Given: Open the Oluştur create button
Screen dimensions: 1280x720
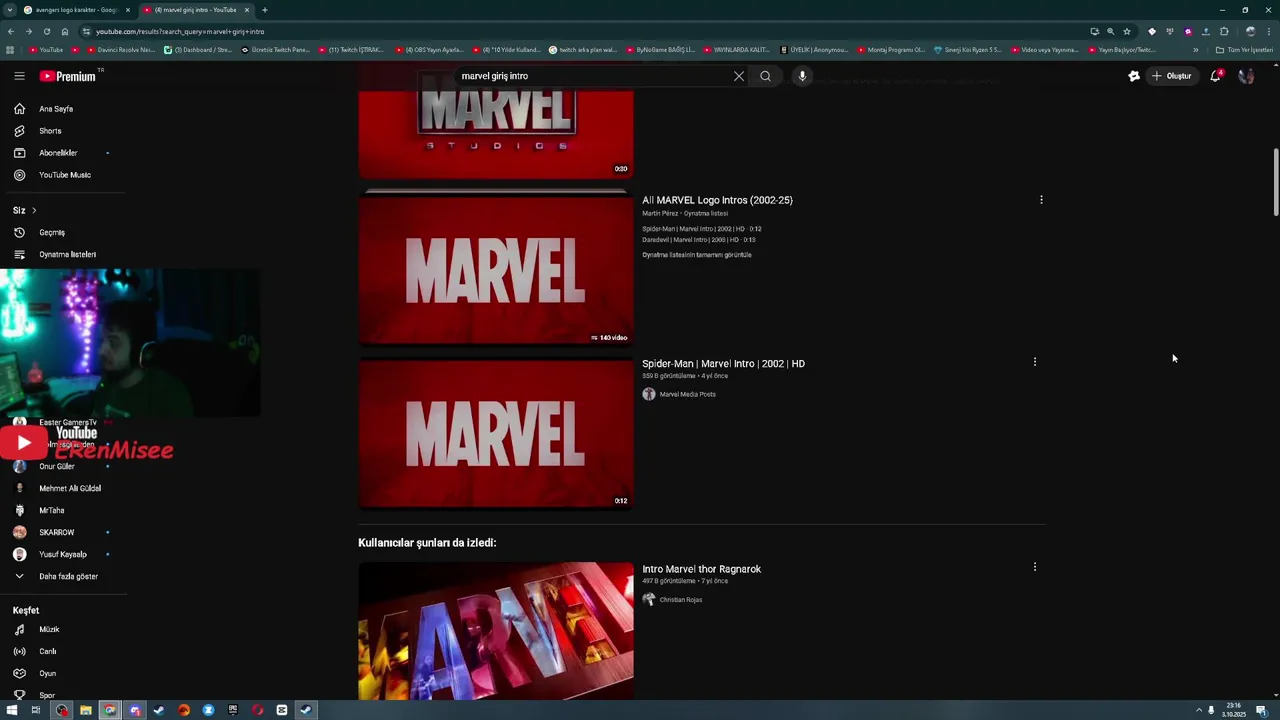Looking at the screenshot, I should tap(1172, 76).
